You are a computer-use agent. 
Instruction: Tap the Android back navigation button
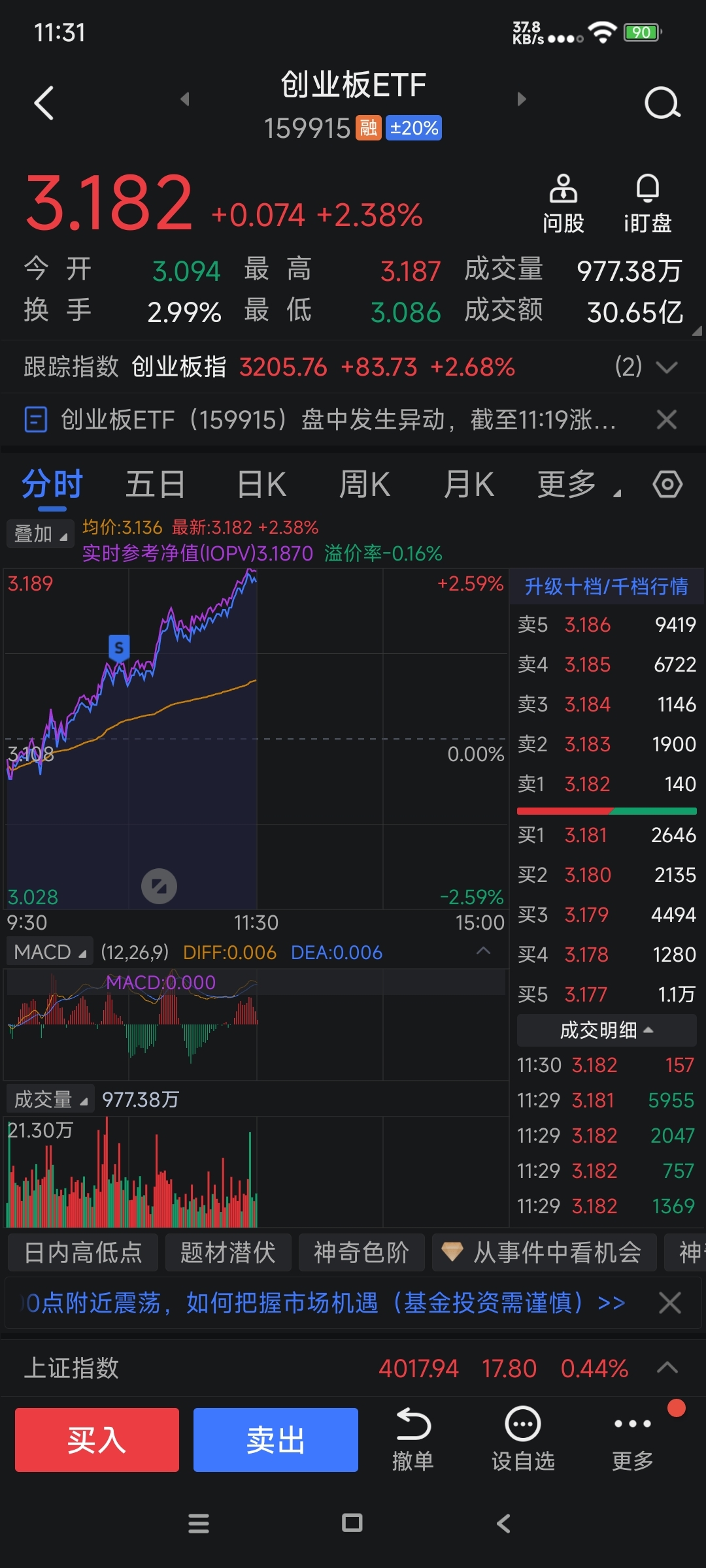[503, 1524]
